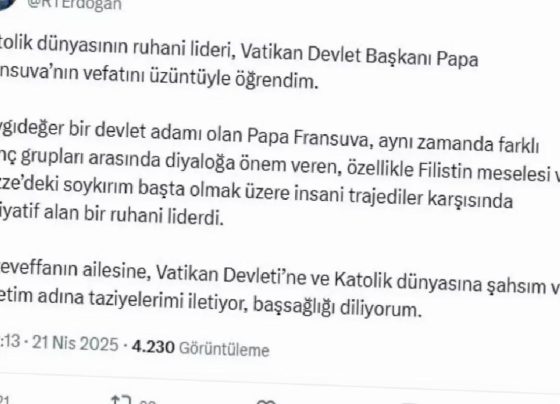Click the phrase 'ruhani liderdi'
Viewport: 560px width, 404px height.
pyautogui.click(x=167, y=215)
